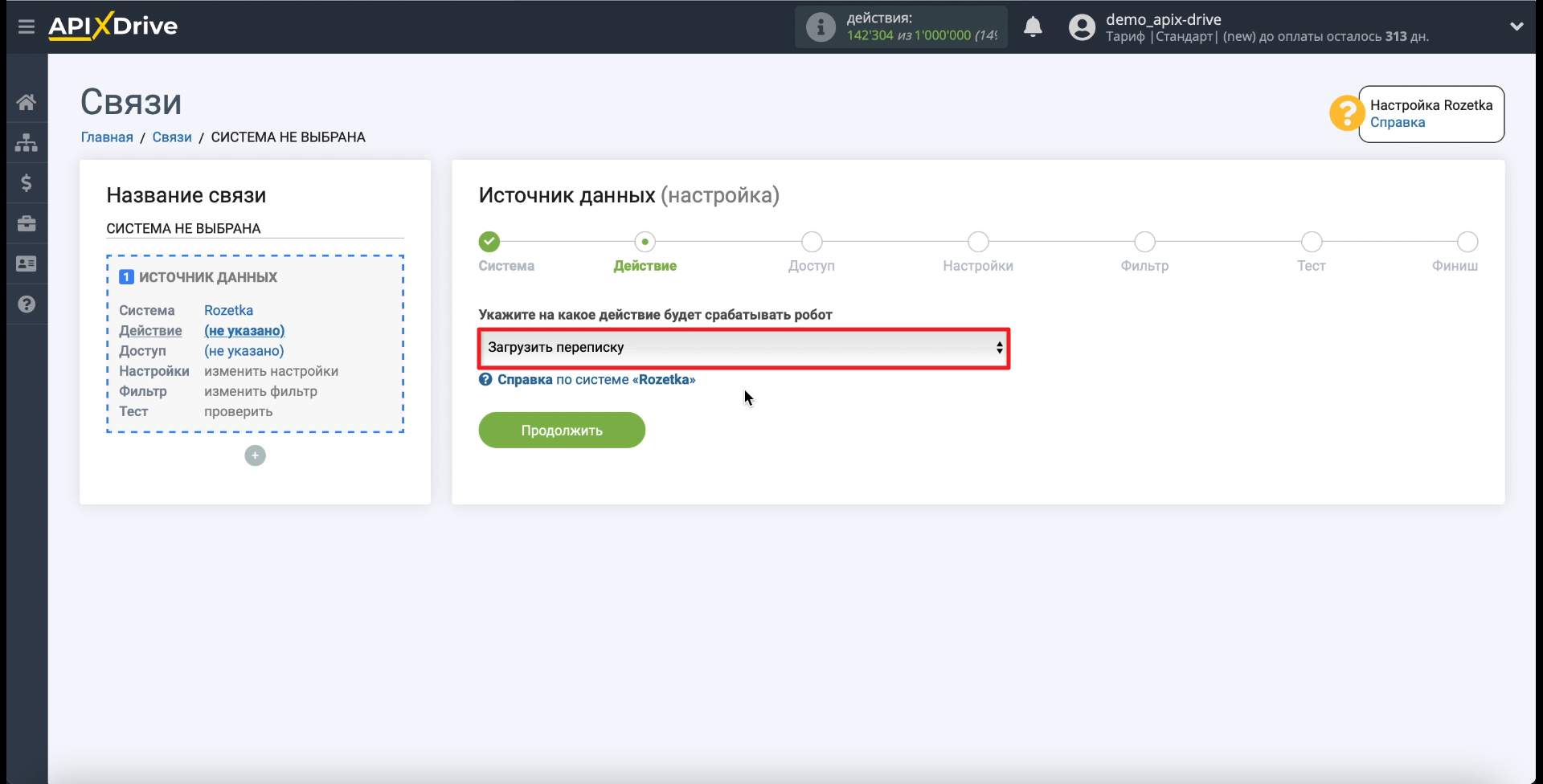This screenshot has height=784, width=1543.
Task: Go to Связи breadcrumb
Action: click(172, 137)
